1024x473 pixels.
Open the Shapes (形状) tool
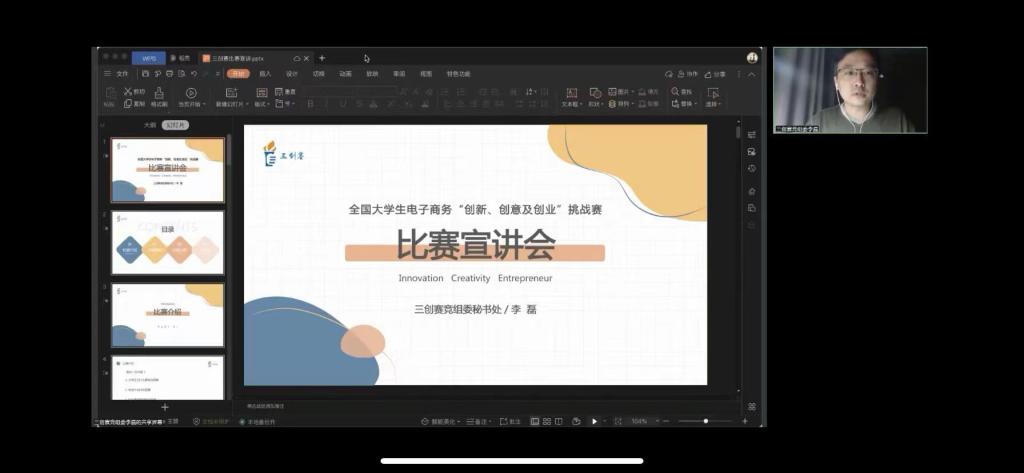click(595, 93)
